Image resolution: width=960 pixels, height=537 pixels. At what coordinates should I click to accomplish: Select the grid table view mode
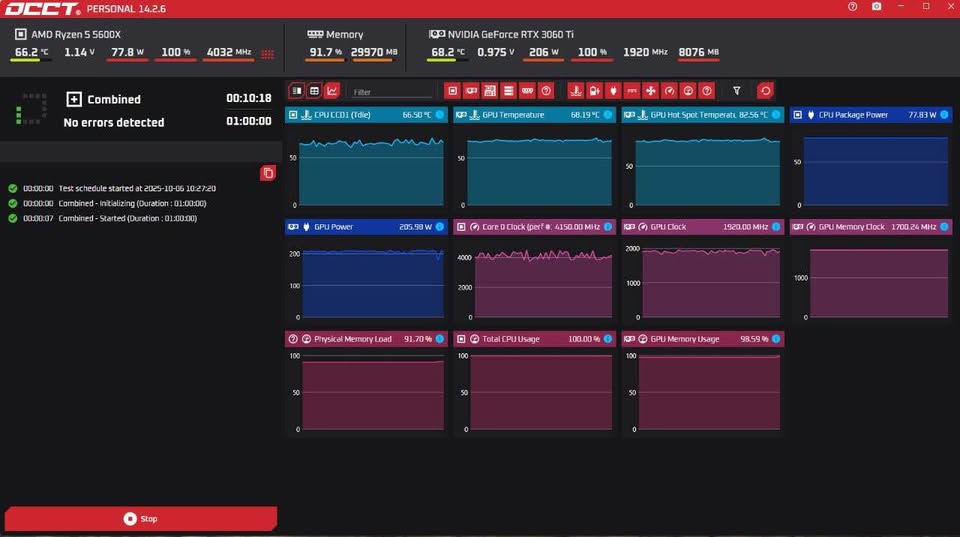click(x=314, y=91)
